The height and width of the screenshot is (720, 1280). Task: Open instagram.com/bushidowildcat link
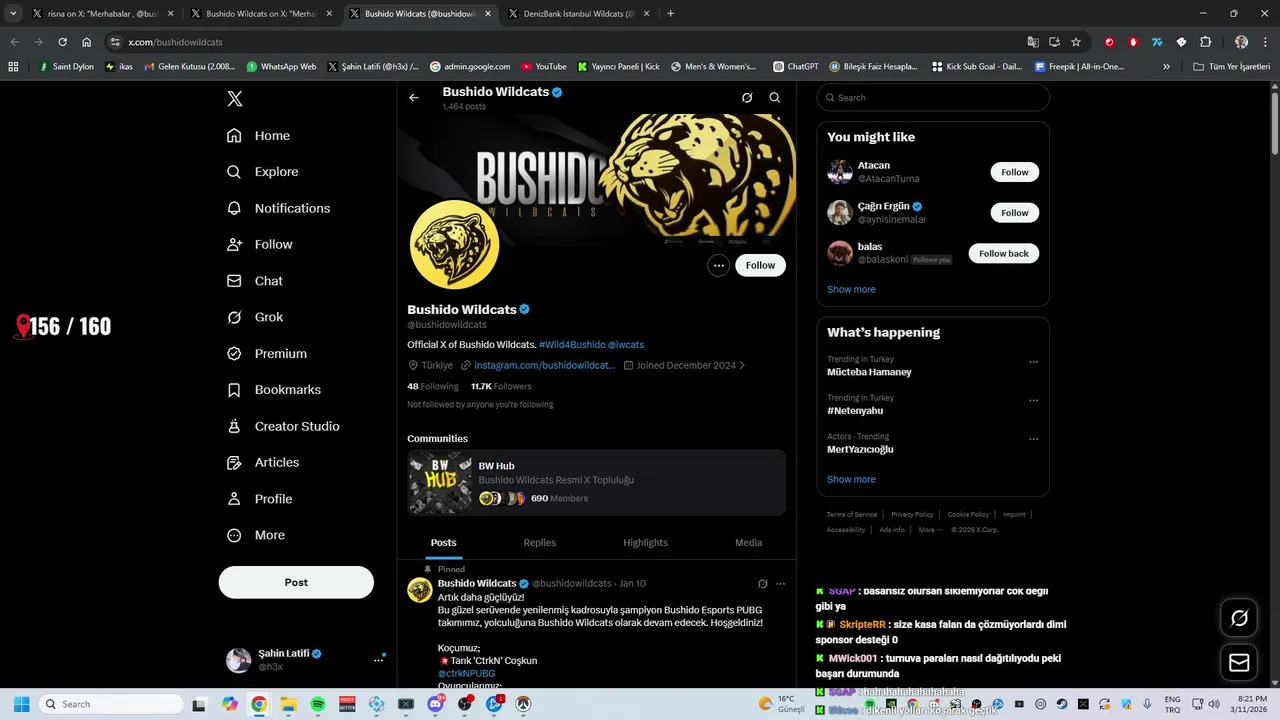544,365
